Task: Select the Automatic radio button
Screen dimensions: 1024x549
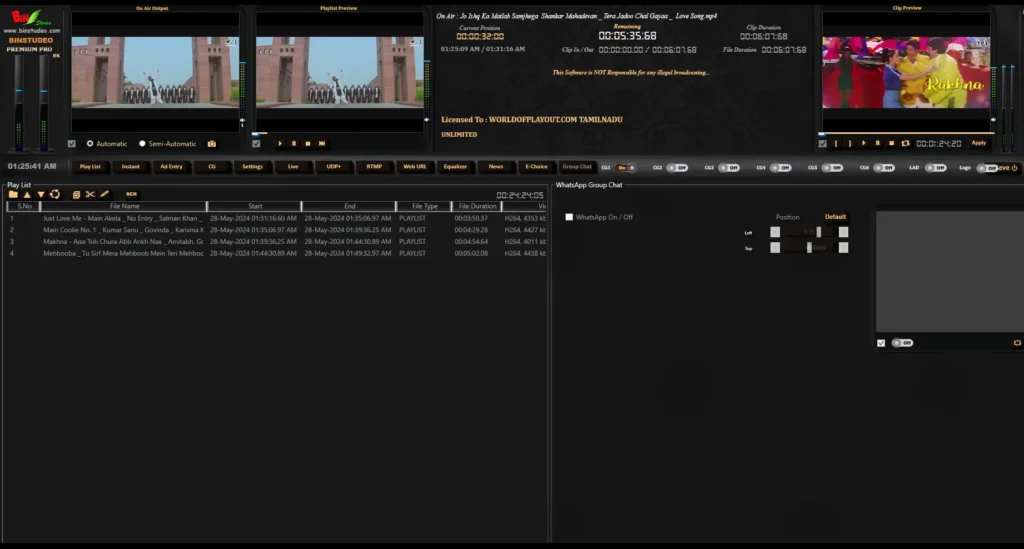Action: pyautogui.click(x=90, y=144)
